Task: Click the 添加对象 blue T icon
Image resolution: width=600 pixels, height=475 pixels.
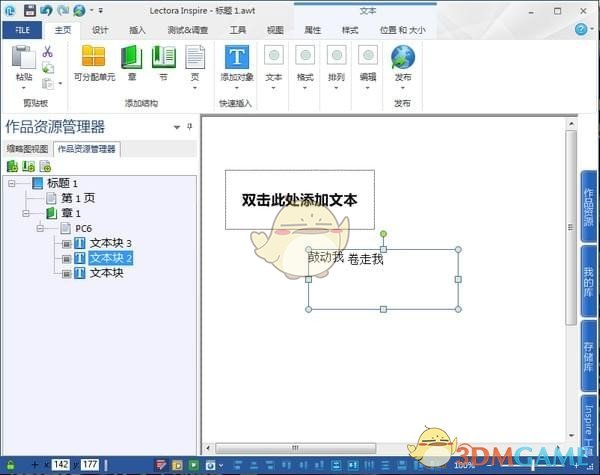Action: (236, 57)
